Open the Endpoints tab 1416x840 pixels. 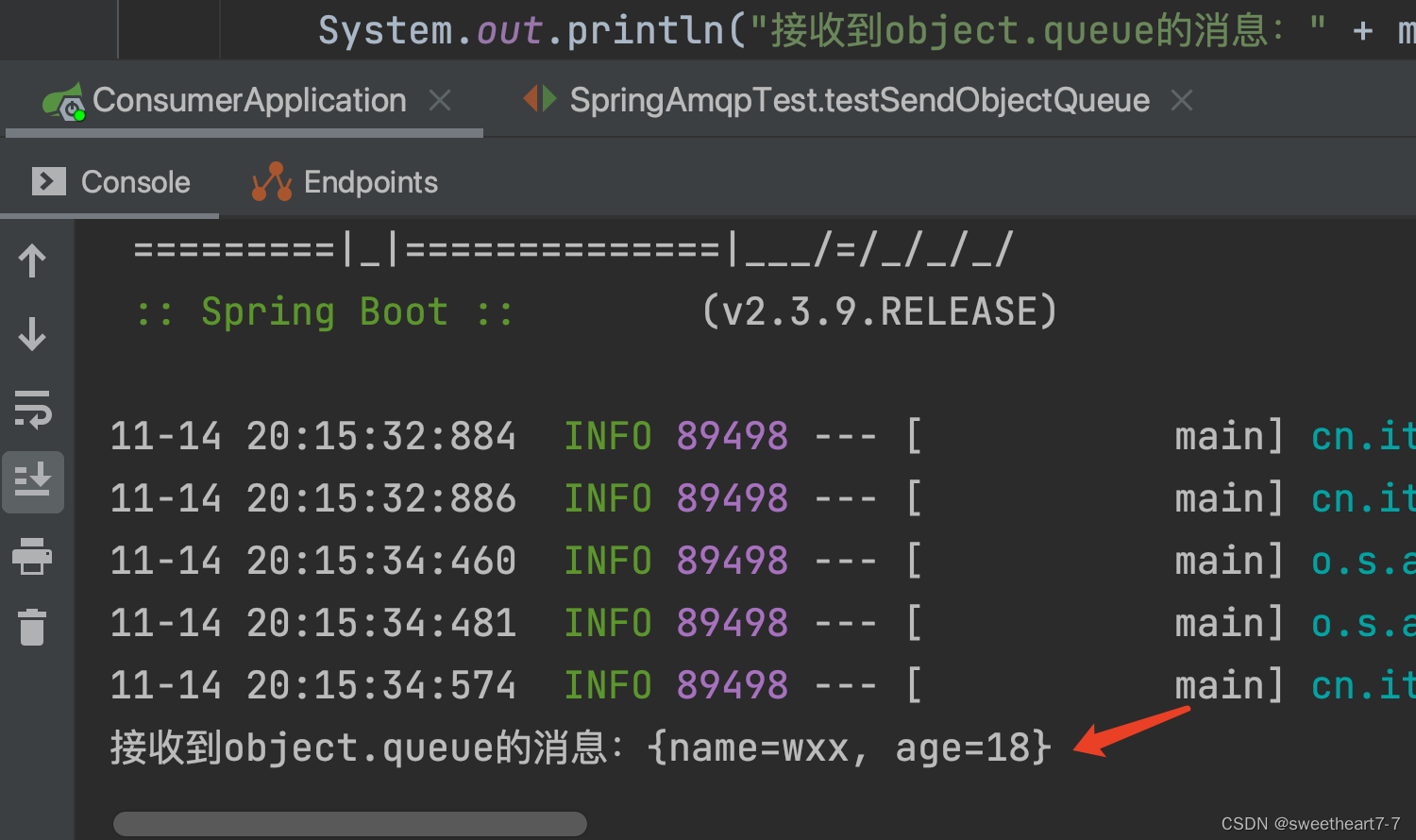pyautogui.click(x=345, y=182)
